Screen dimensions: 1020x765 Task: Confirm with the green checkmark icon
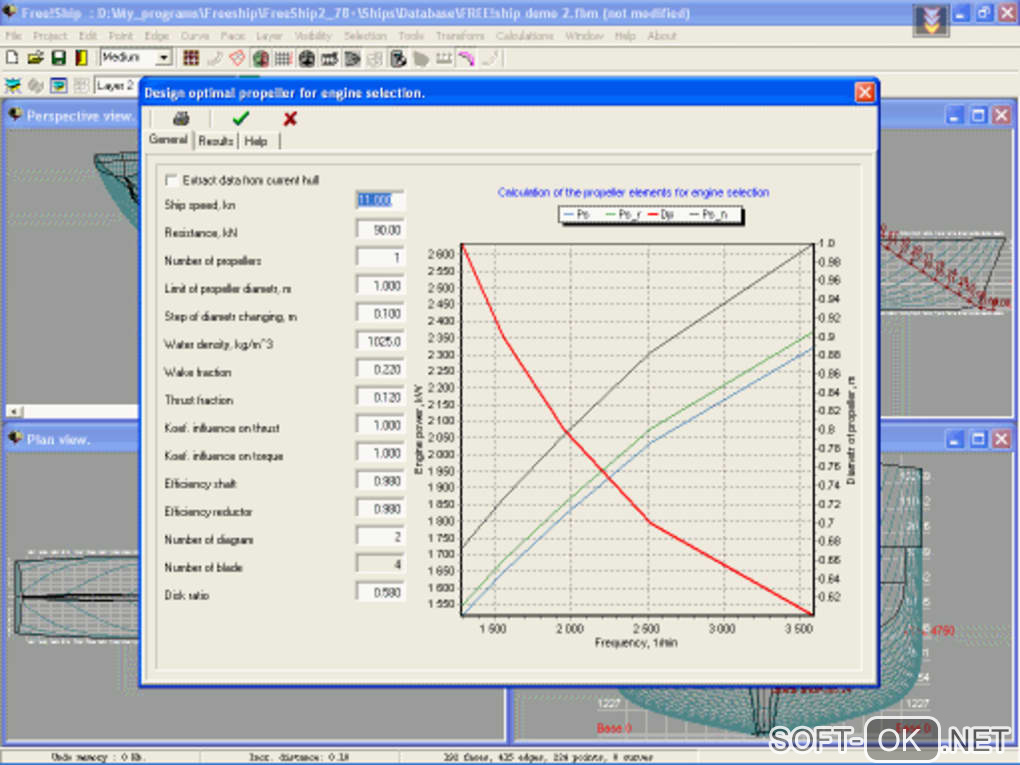coord(240,118)
